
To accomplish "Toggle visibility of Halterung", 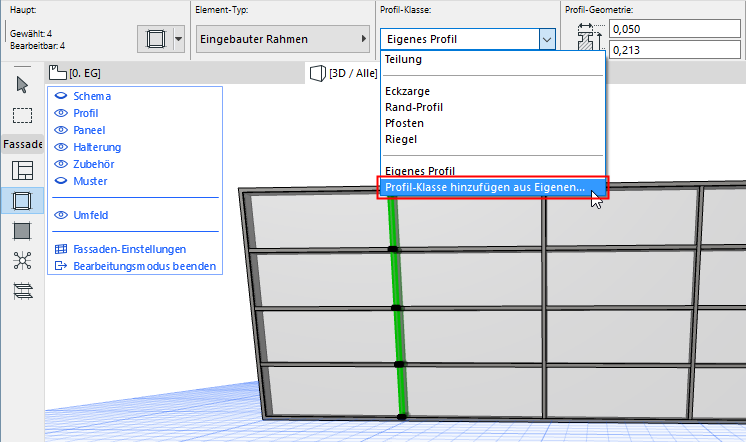I will click(x=61, y=147).
